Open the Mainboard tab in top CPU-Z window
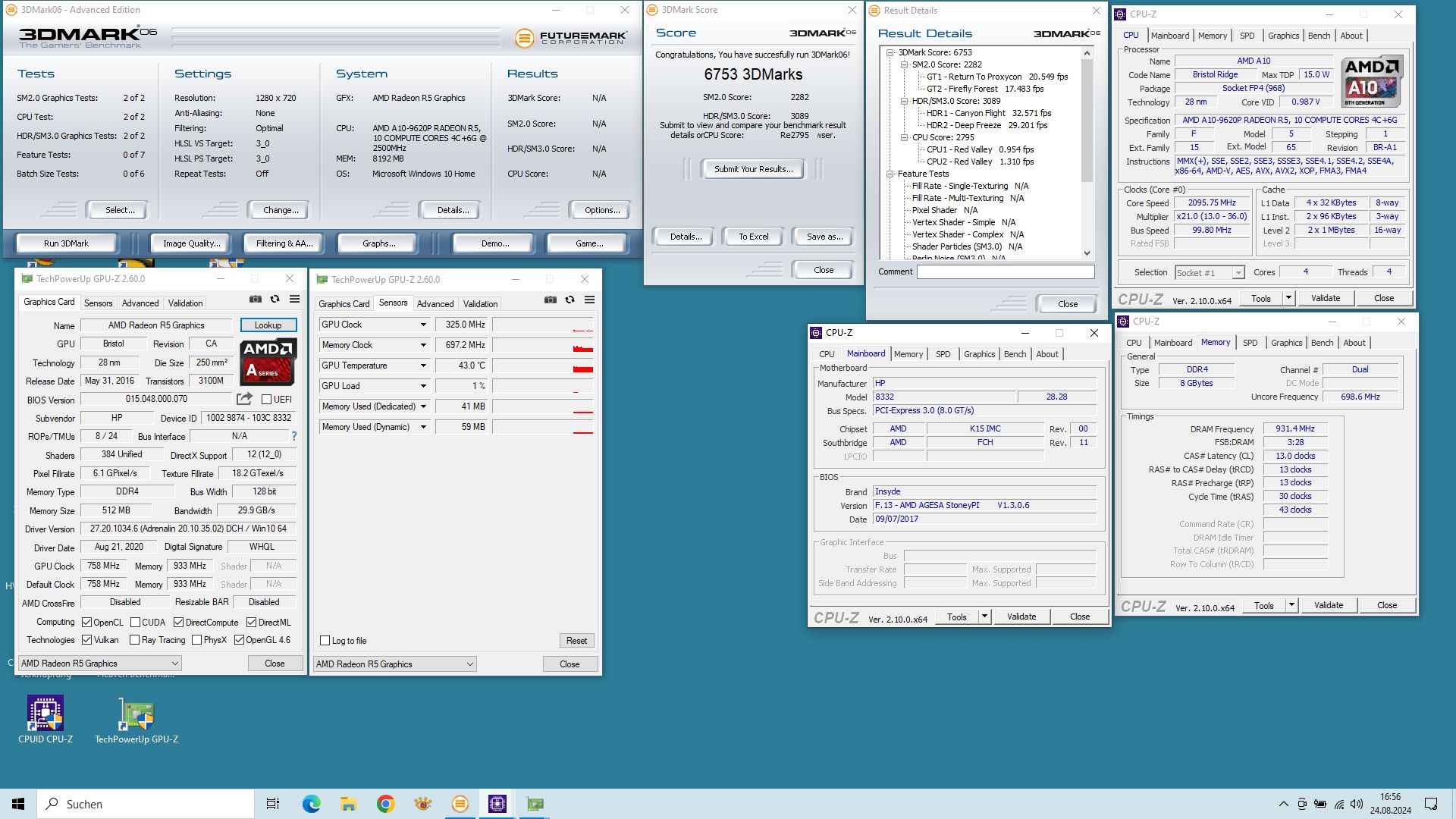Image resolution: width=1456 pixels, height=819 pixels. (1169, 36)
